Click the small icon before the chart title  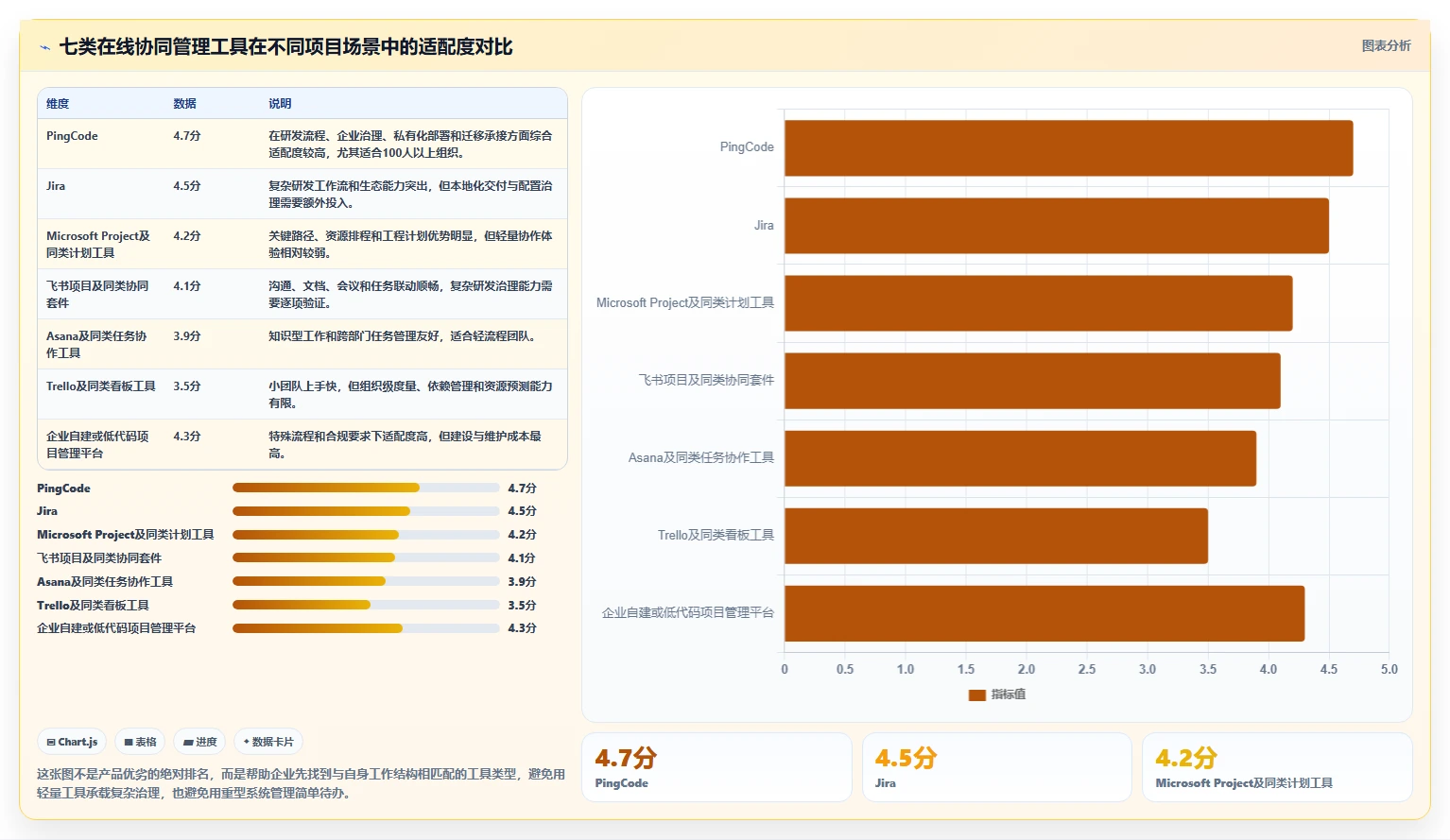click(x=44, y=47)
